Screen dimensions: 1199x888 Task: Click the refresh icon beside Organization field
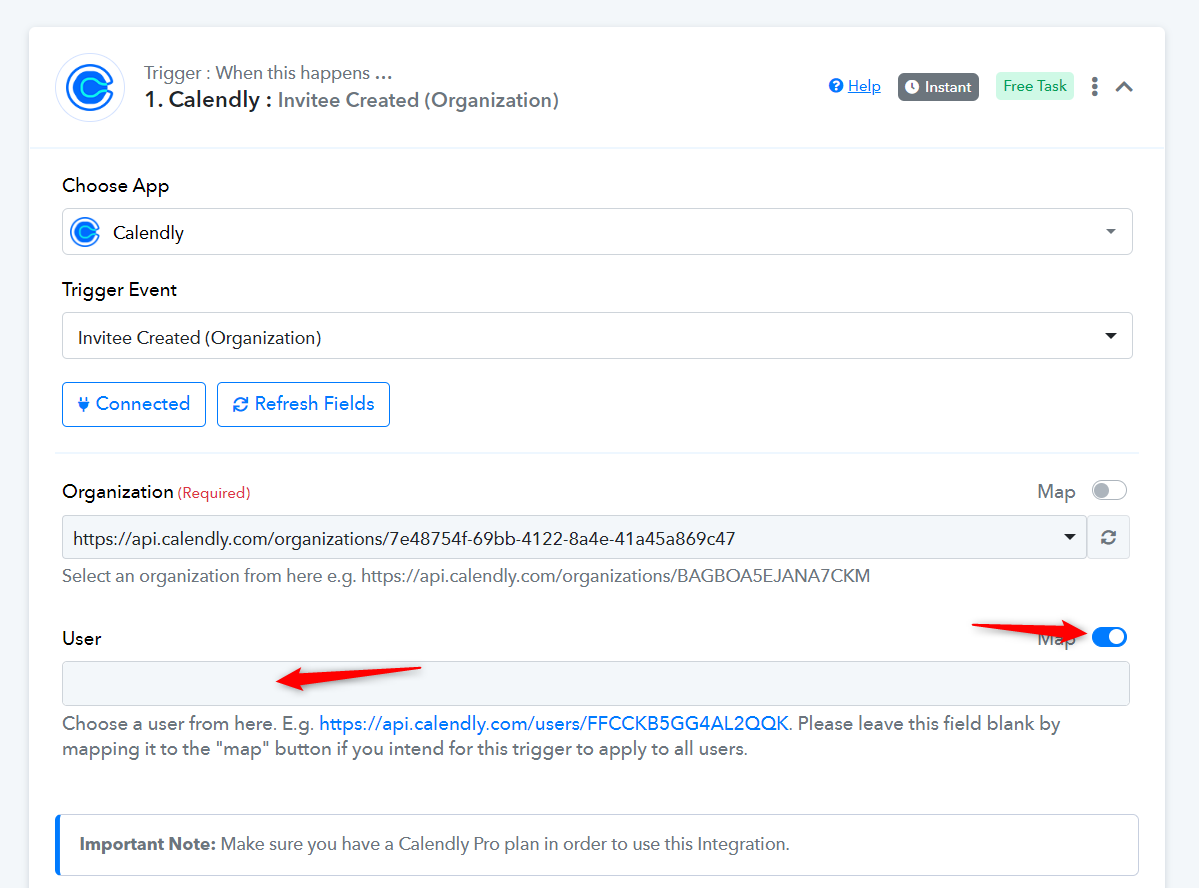[x=1108, y=538]
